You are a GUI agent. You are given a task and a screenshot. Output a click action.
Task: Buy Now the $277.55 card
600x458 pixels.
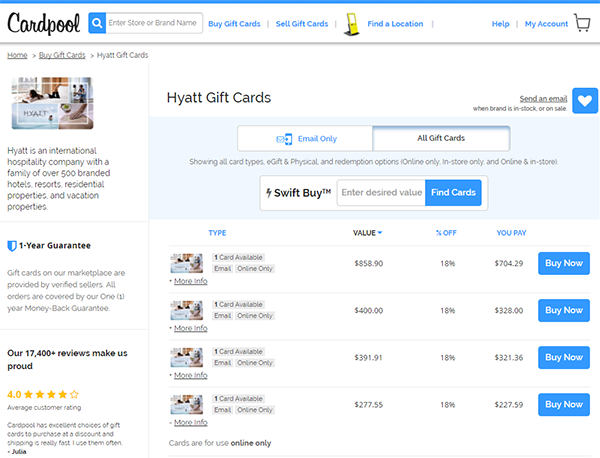[564, 404]
